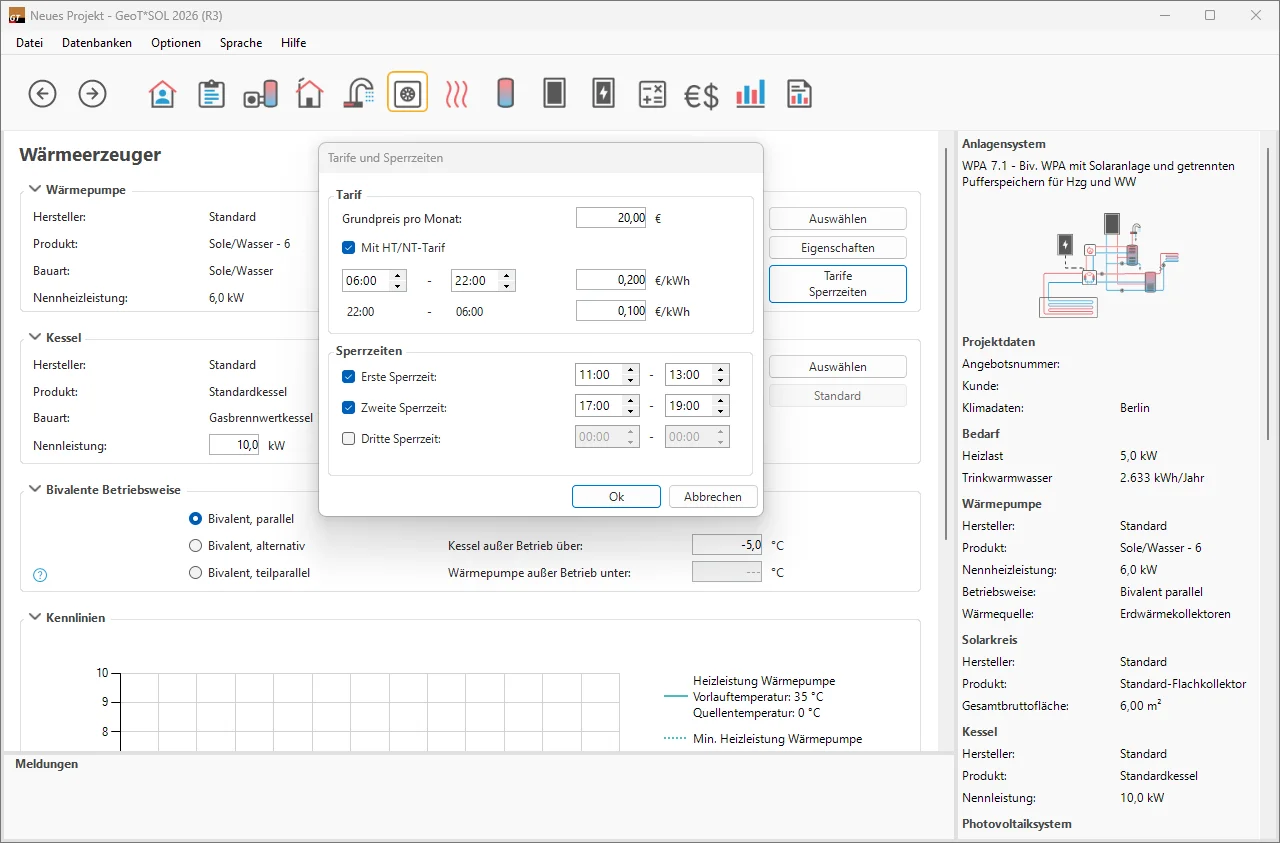1280x843 pixels.
Task: Click the Grundpreis pro Monat input field
Action: [x=611, y=218]
